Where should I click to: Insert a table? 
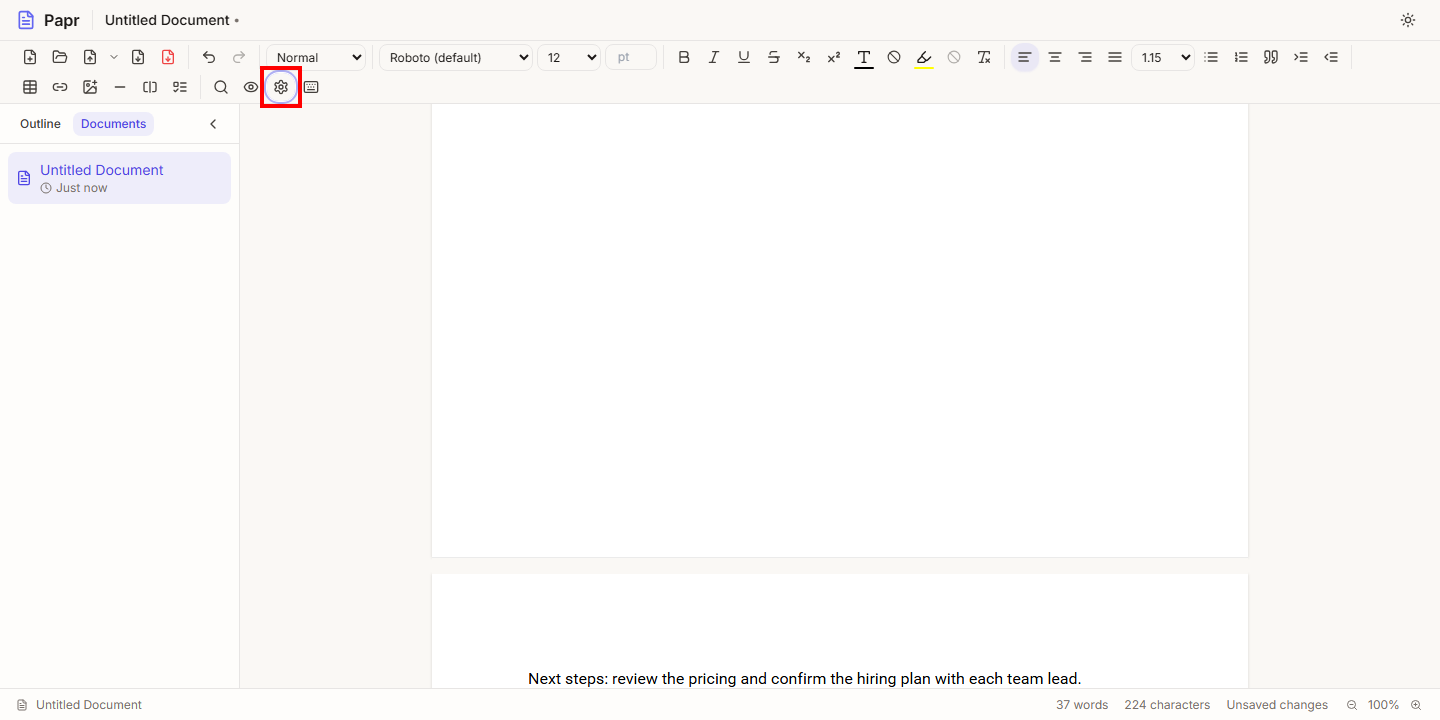[x=30, y=87]
